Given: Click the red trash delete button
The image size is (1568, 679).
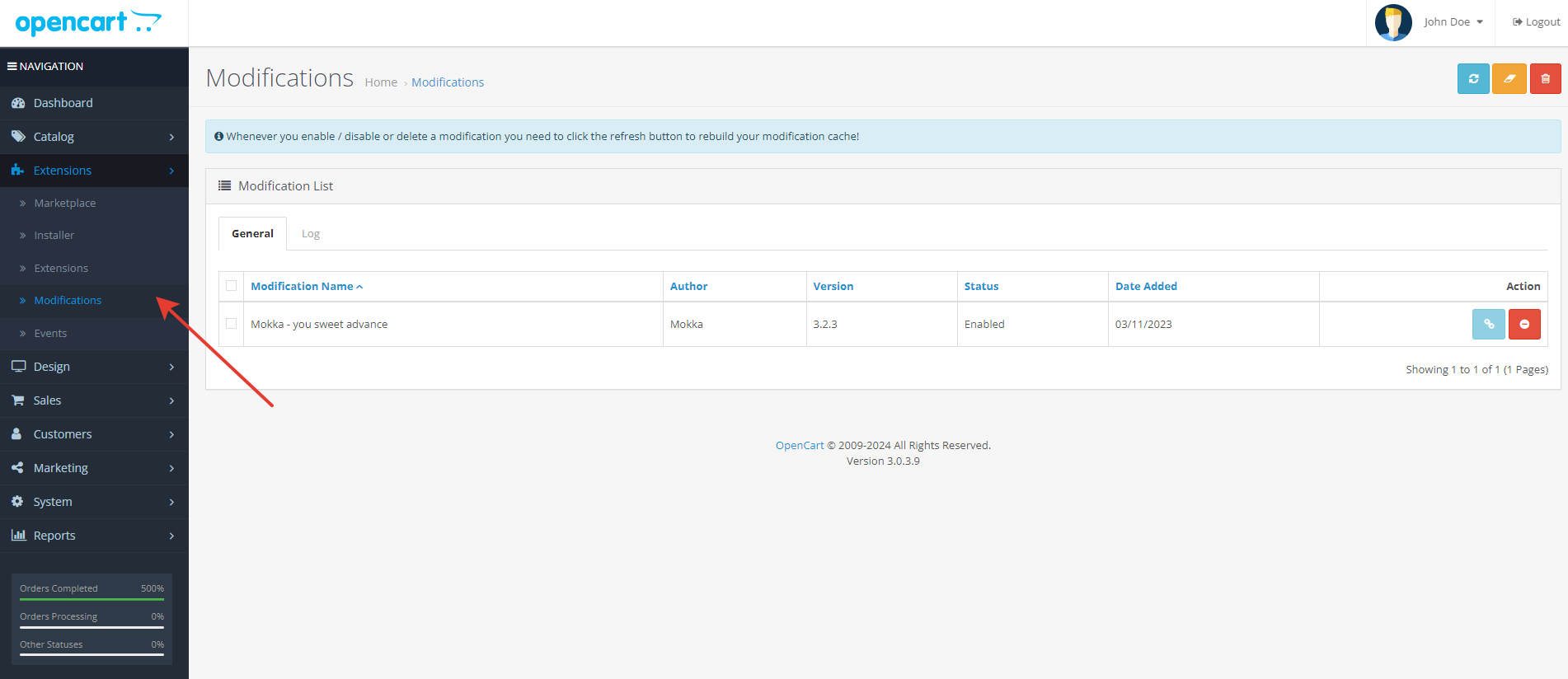Looking at the screenshot, I should 1545,79.
